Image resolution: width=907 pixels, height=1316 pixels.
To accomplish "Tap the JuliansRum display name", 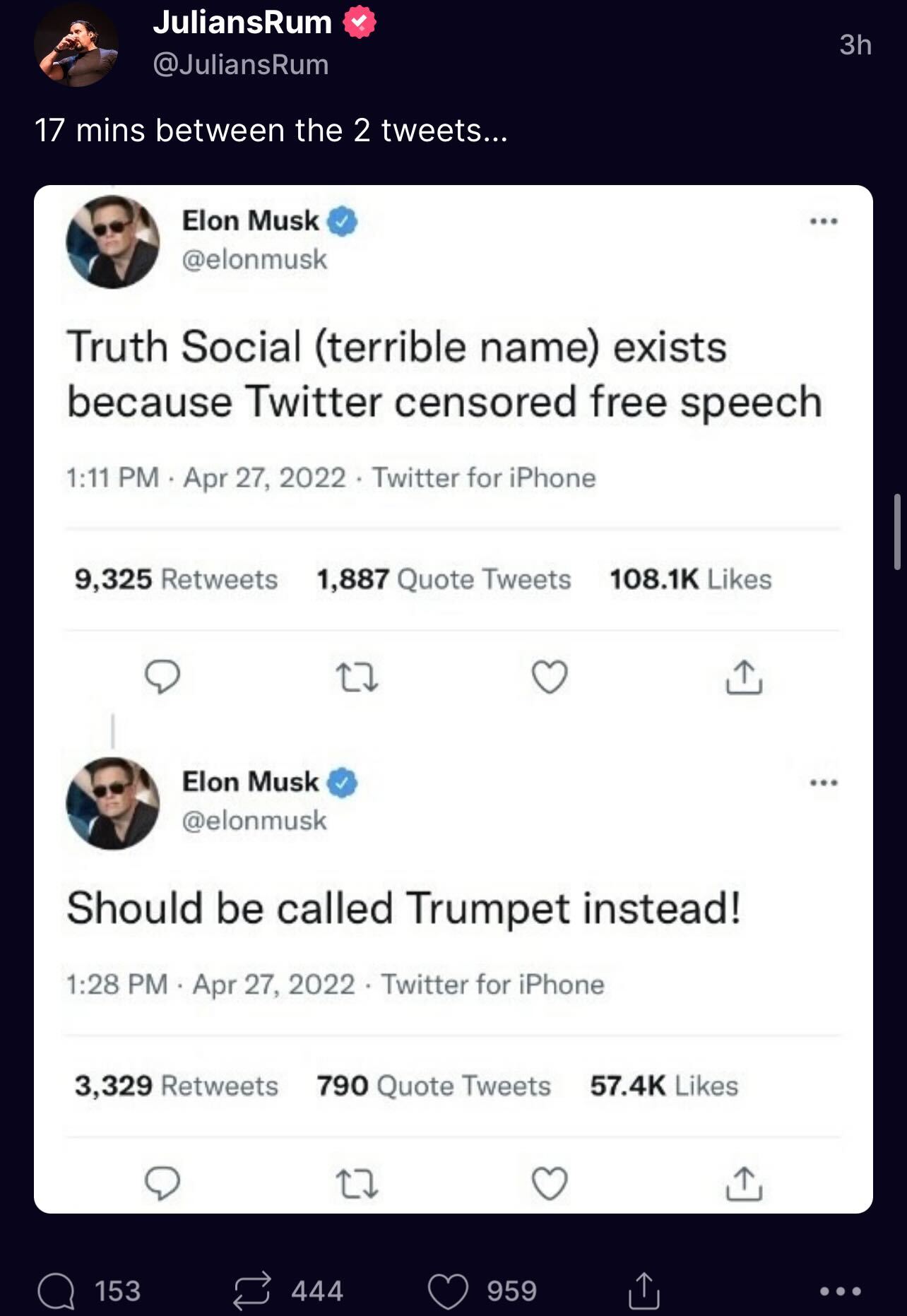I will pyautogui.click(x=242, y=23).
